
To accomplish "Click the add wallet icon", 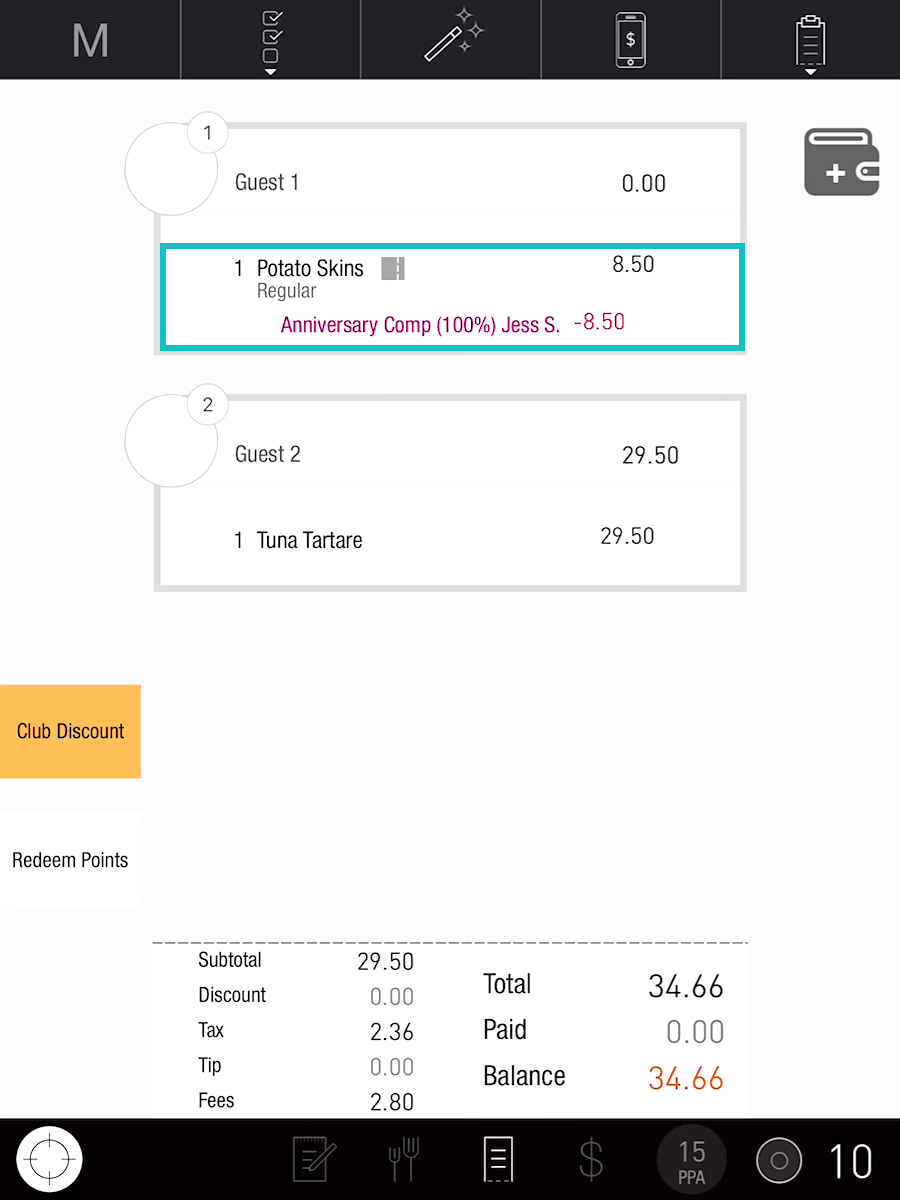I will coord(841,162).
